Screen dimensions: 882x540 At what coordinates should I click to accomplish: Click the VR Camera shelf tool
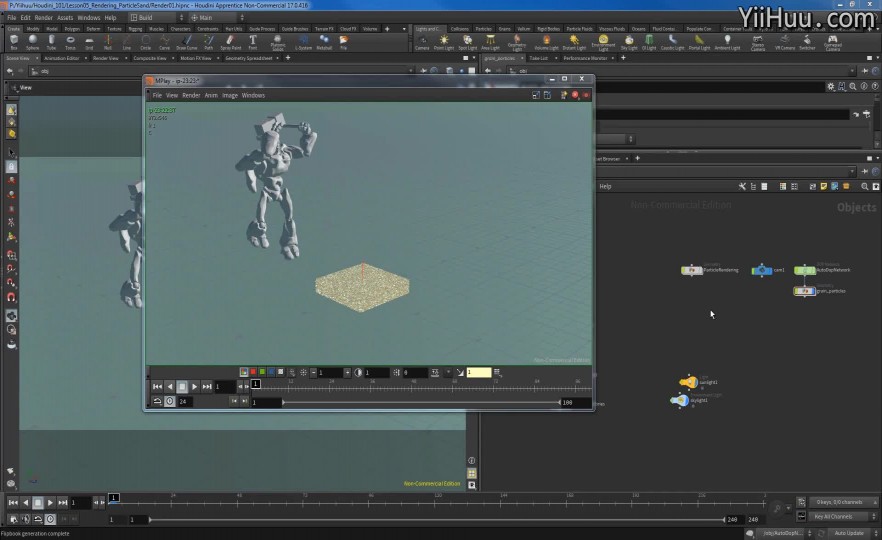(x=785, y=42)
